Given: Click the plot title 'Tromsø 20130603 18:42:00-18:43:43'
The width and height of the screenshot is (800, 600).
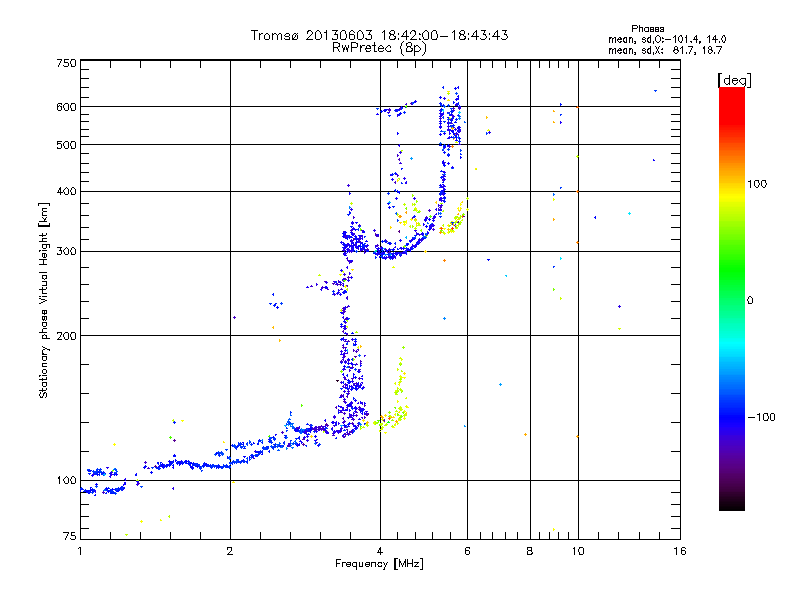Looking at the screenshot, I should (379, 35).
